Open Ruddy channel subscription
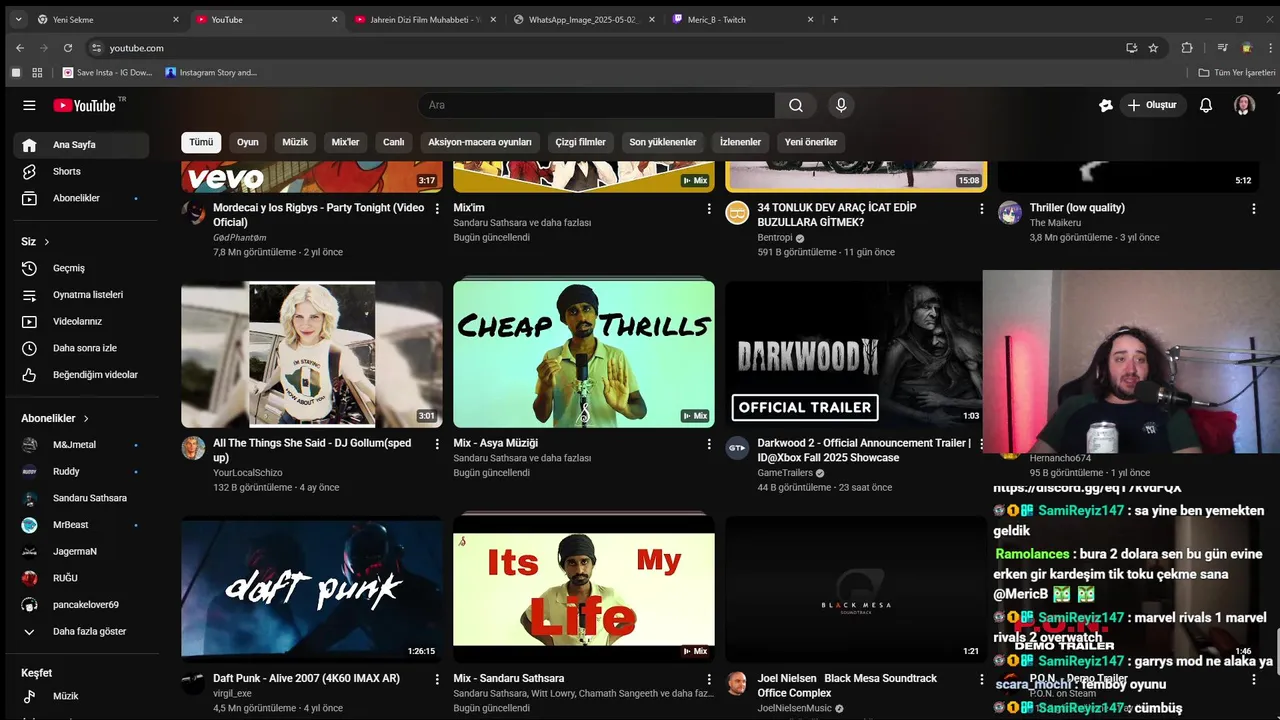1280x720 pixels. [x=81, y=472]
